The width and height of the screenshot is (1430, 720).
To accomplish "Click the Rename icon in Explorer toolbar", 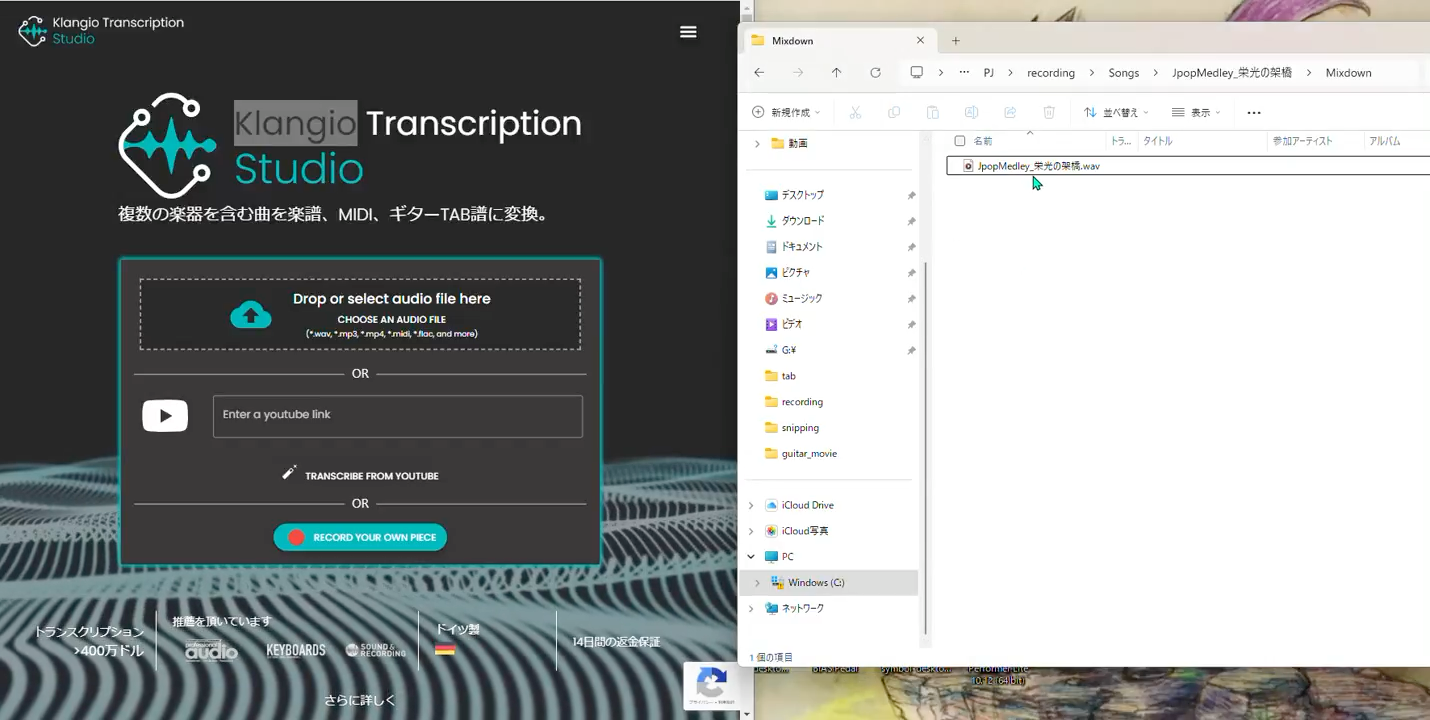I will tap(971, 113).
